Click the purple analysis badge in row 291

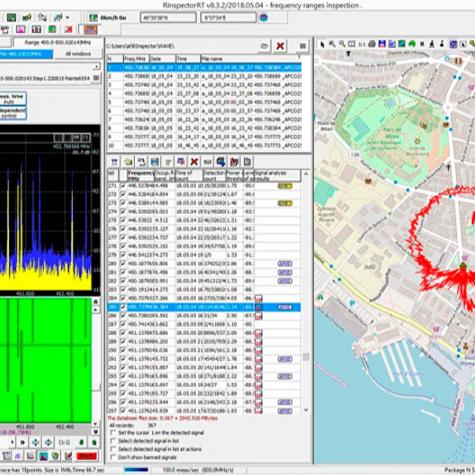[x=285, y=359]
